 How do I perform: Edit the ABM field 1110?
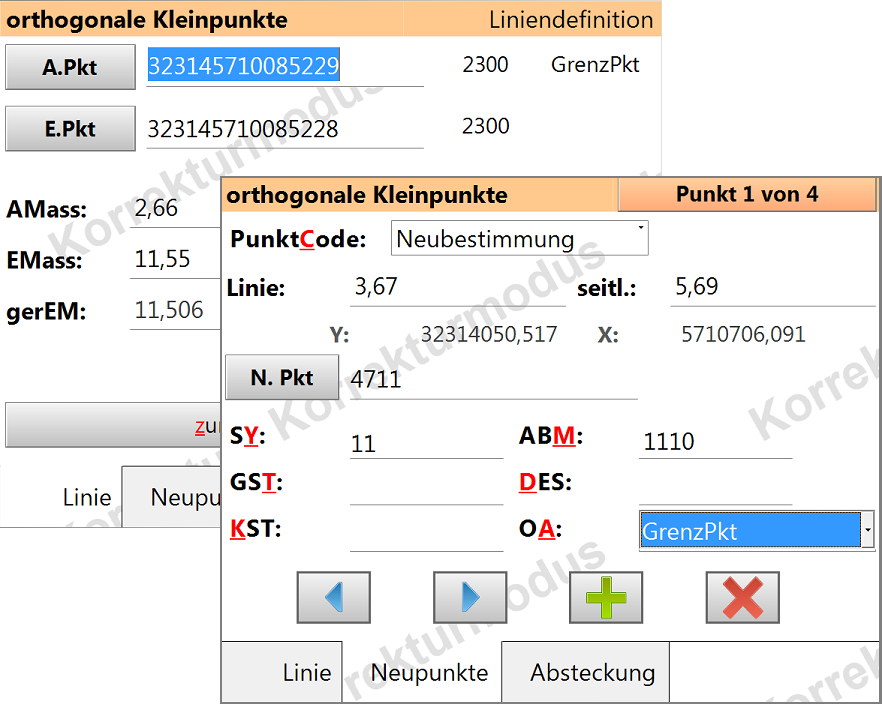click(716, 441)
